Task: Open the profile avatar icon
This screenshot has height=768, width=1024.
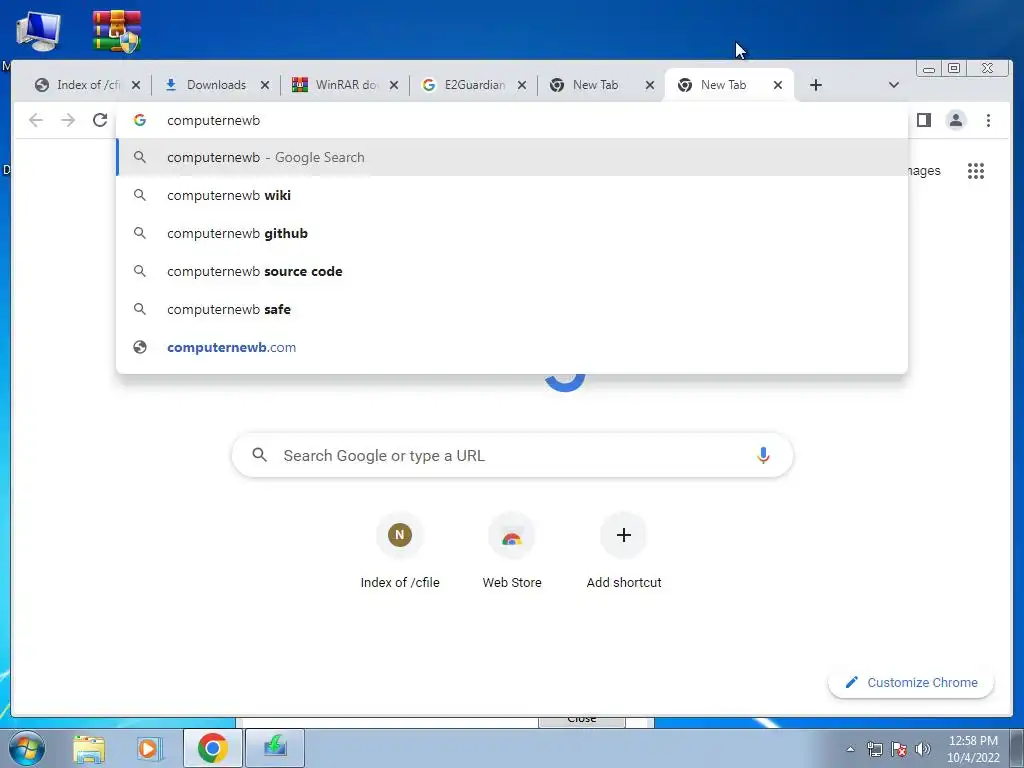Action: [x=956, y=120]
